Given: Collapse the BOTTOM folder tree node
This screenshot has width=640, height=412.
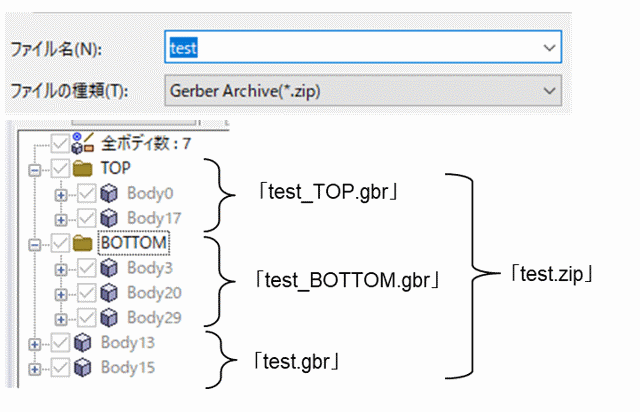Looking at the screenshot, I should point(36,244).
